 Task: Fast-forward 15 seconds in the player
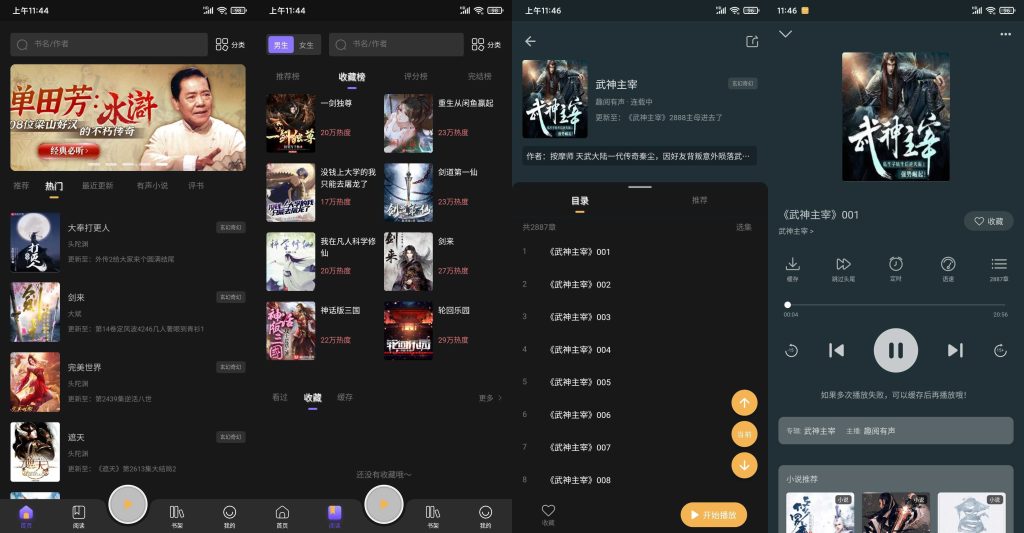click(x=1000, y=351)
